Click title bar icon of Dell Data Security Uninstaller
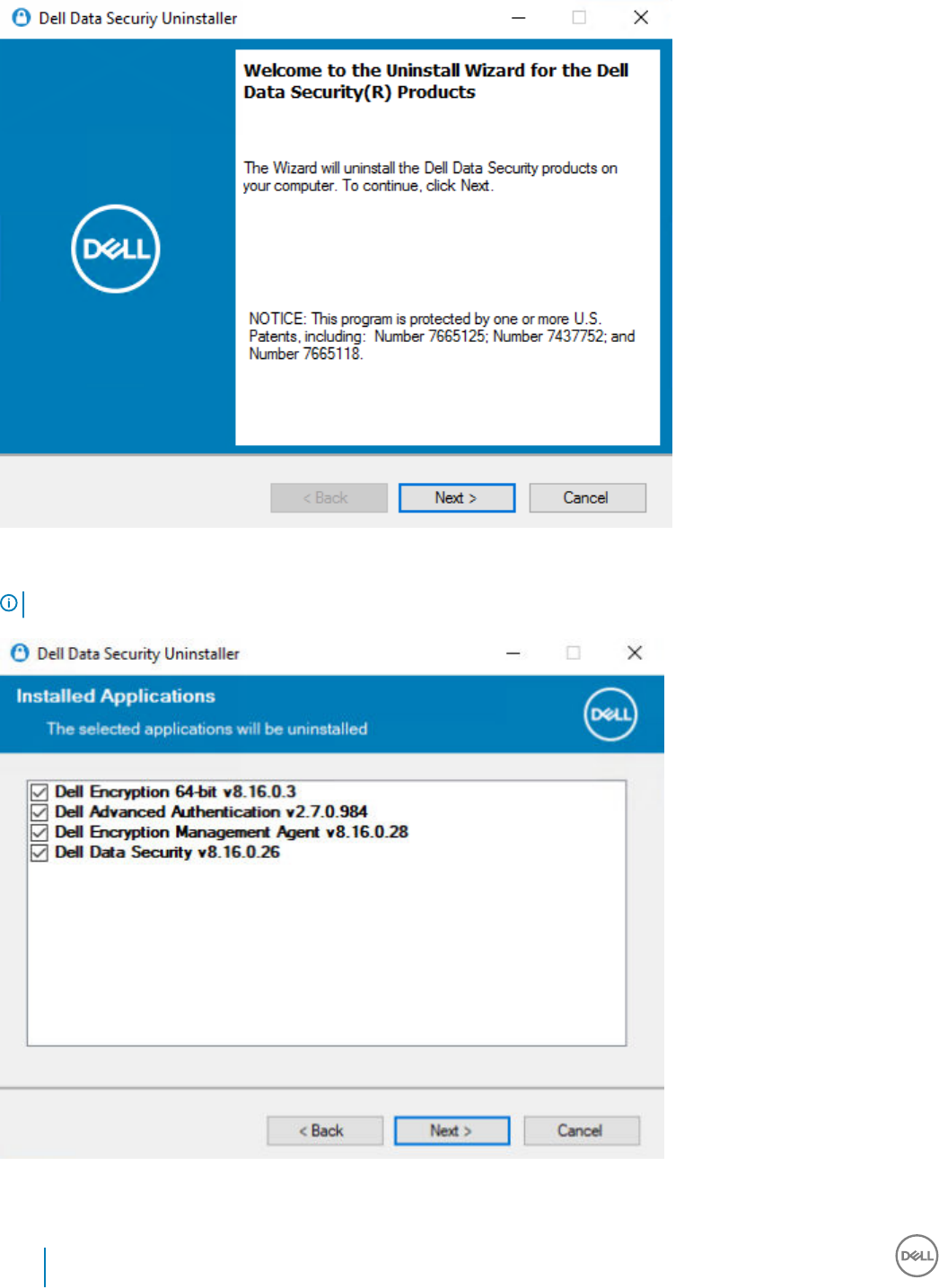This screenshot has width=939, height=1288. (20, 653)
